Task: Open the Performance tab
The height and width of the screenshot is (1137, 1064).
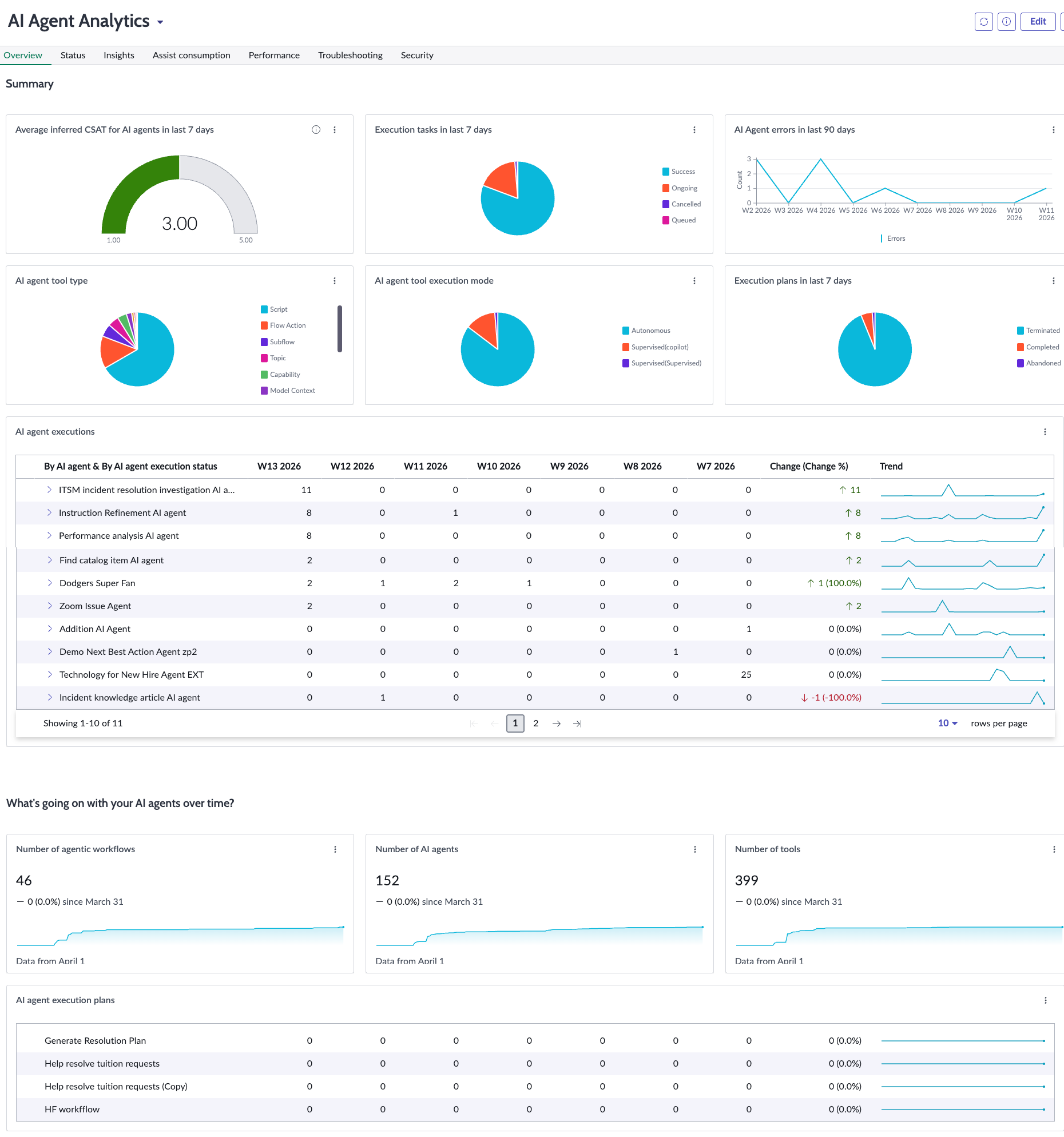Action: pyautogui.click(x=274, y=55)
